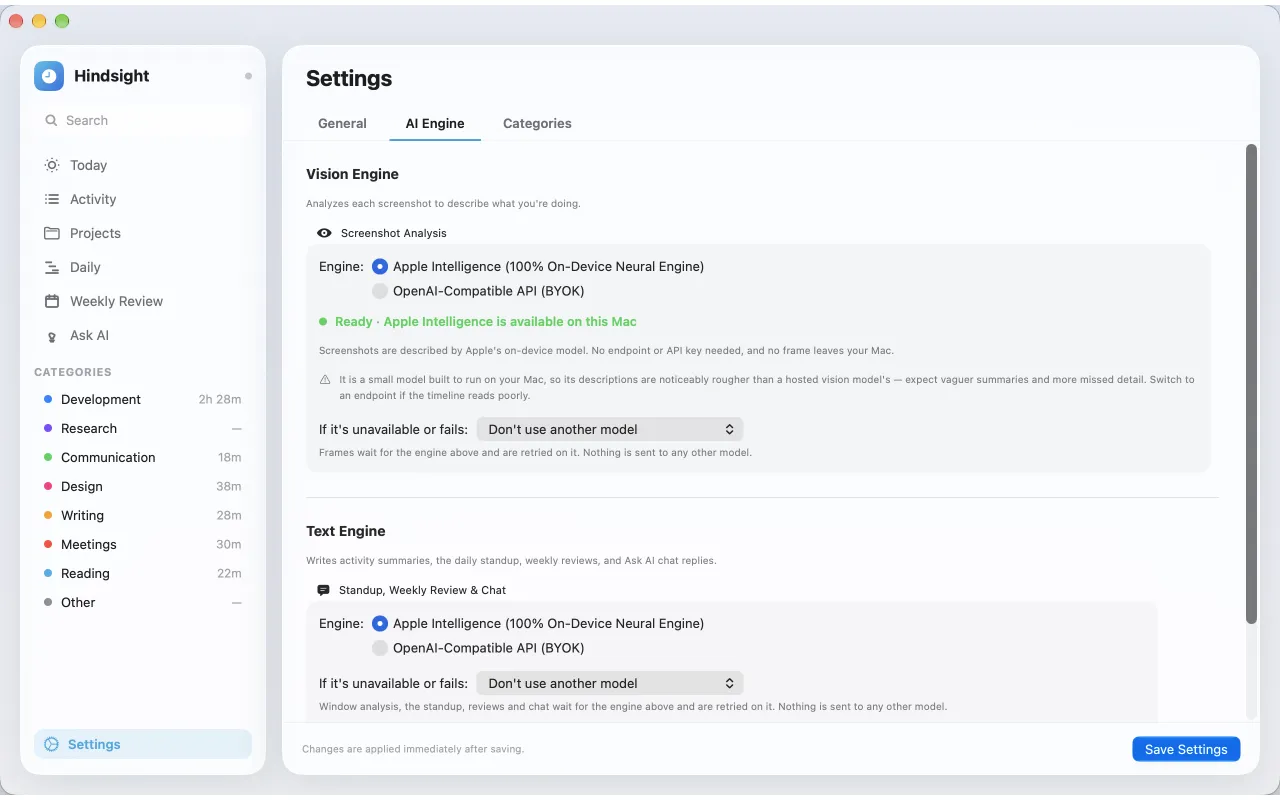Click the red Meetings category dot
This screenshot has height=800, width=1280.
pyautogui.click(x=48, y=544)
